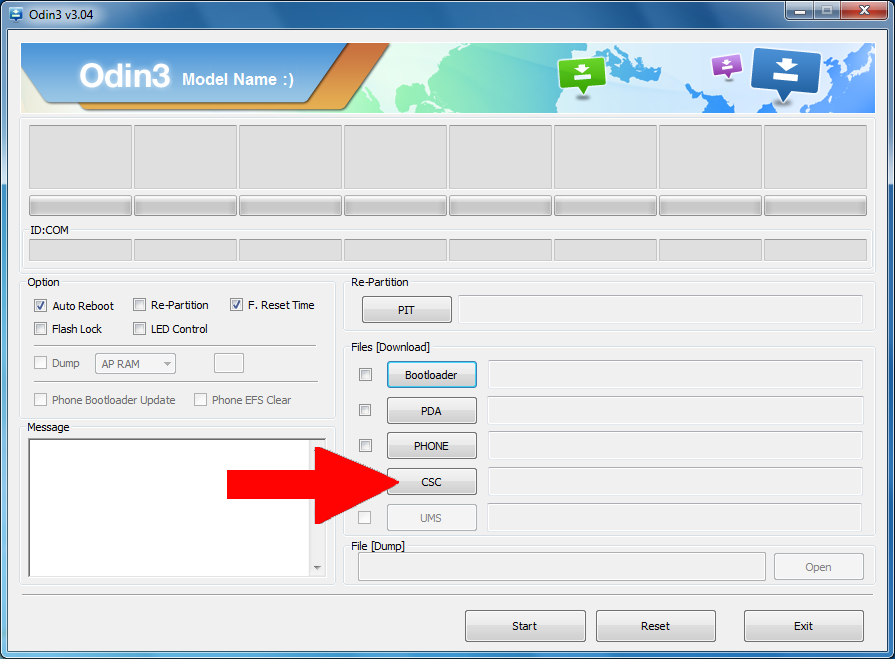Click the PIT file path field
The image size is (895, 659).
click(660, 309)
